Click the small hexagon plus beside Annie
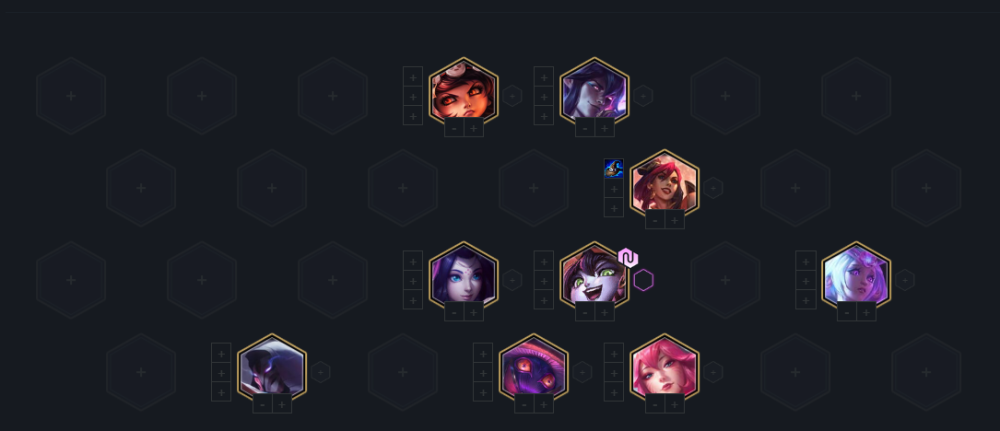This screenshot has height=431, width=1000. 512,96
